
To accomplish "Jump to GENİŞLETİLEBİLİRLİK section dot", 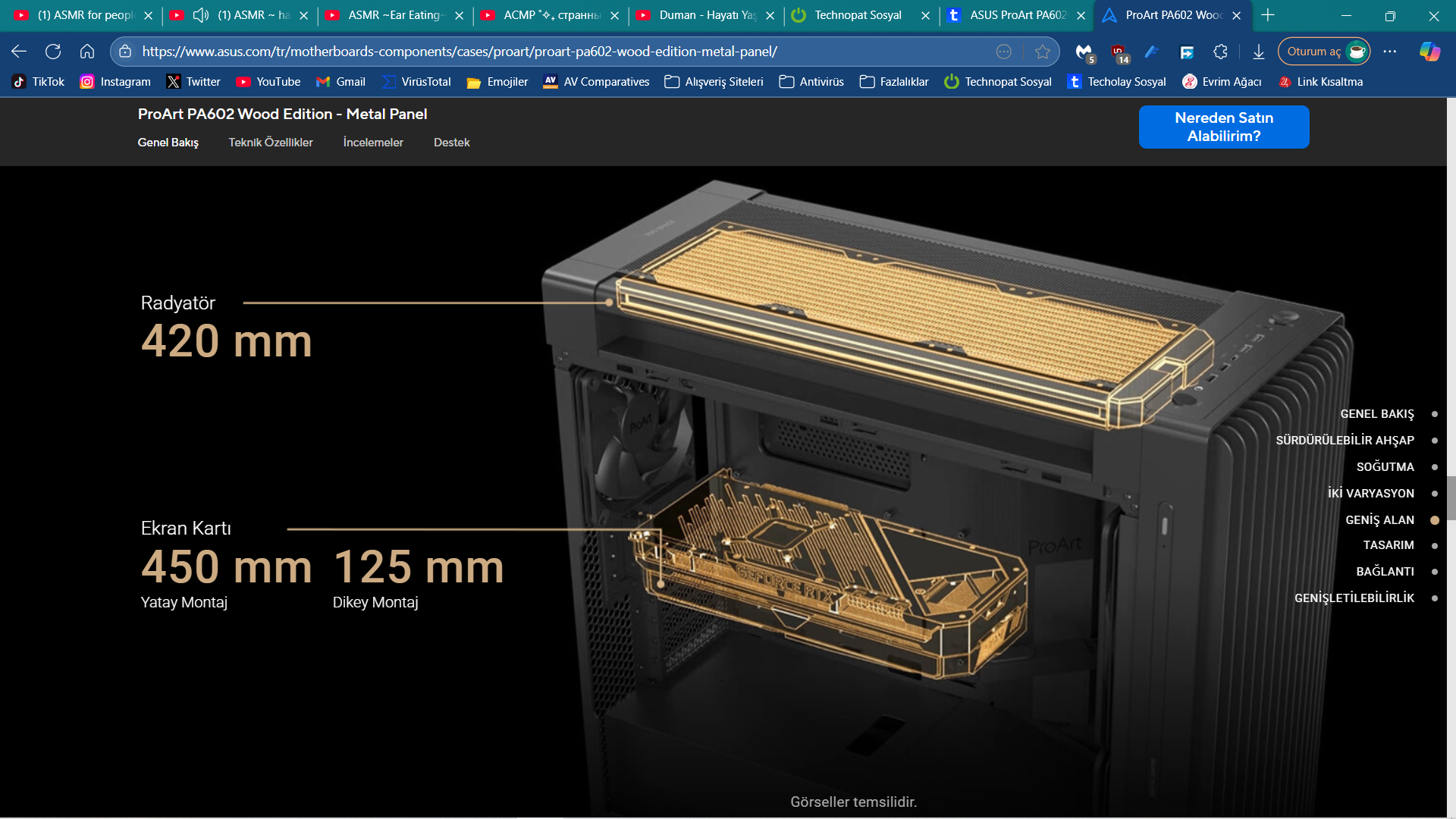I will coord(1435,598).
